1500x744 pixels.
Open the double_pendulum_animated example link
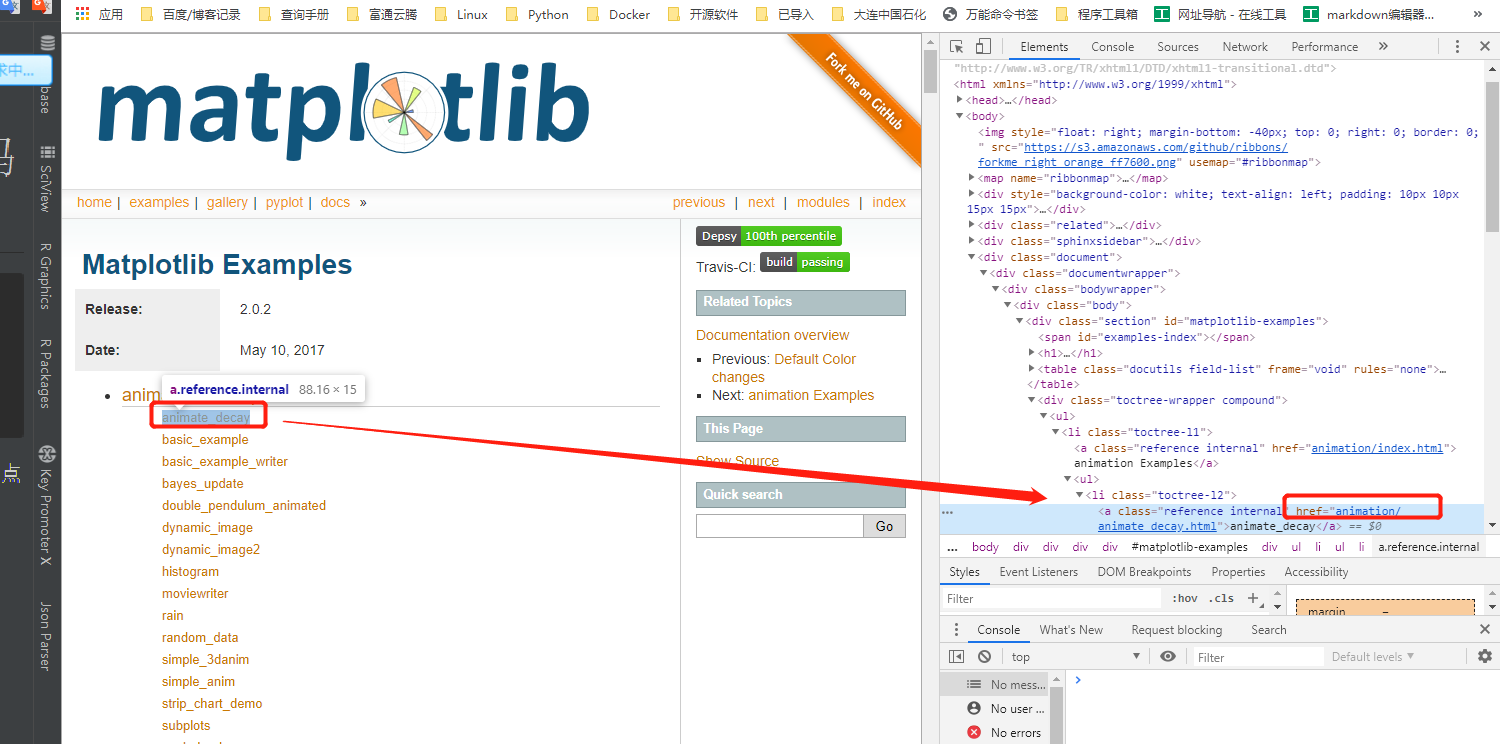point(244,505)
